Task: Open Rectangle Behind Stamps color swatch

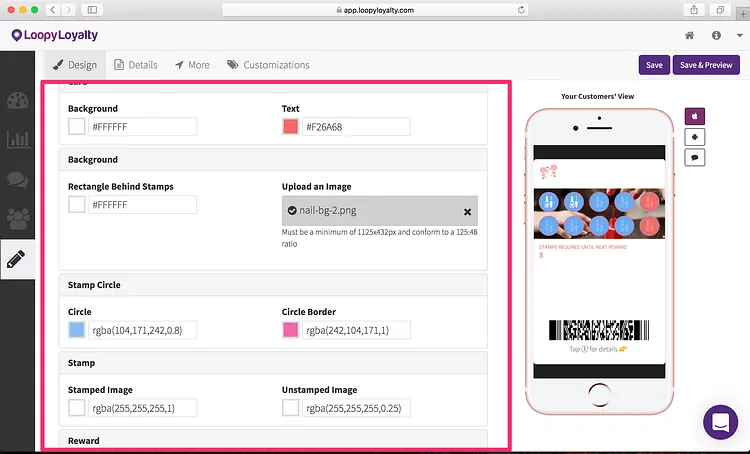Action: click(77, 205)
